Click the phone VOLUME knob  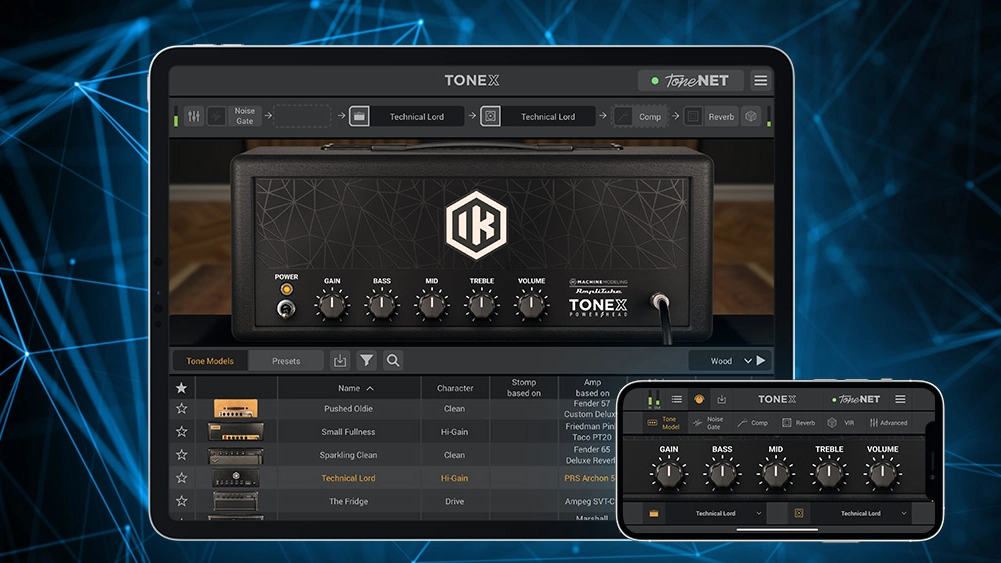[882, 474]
